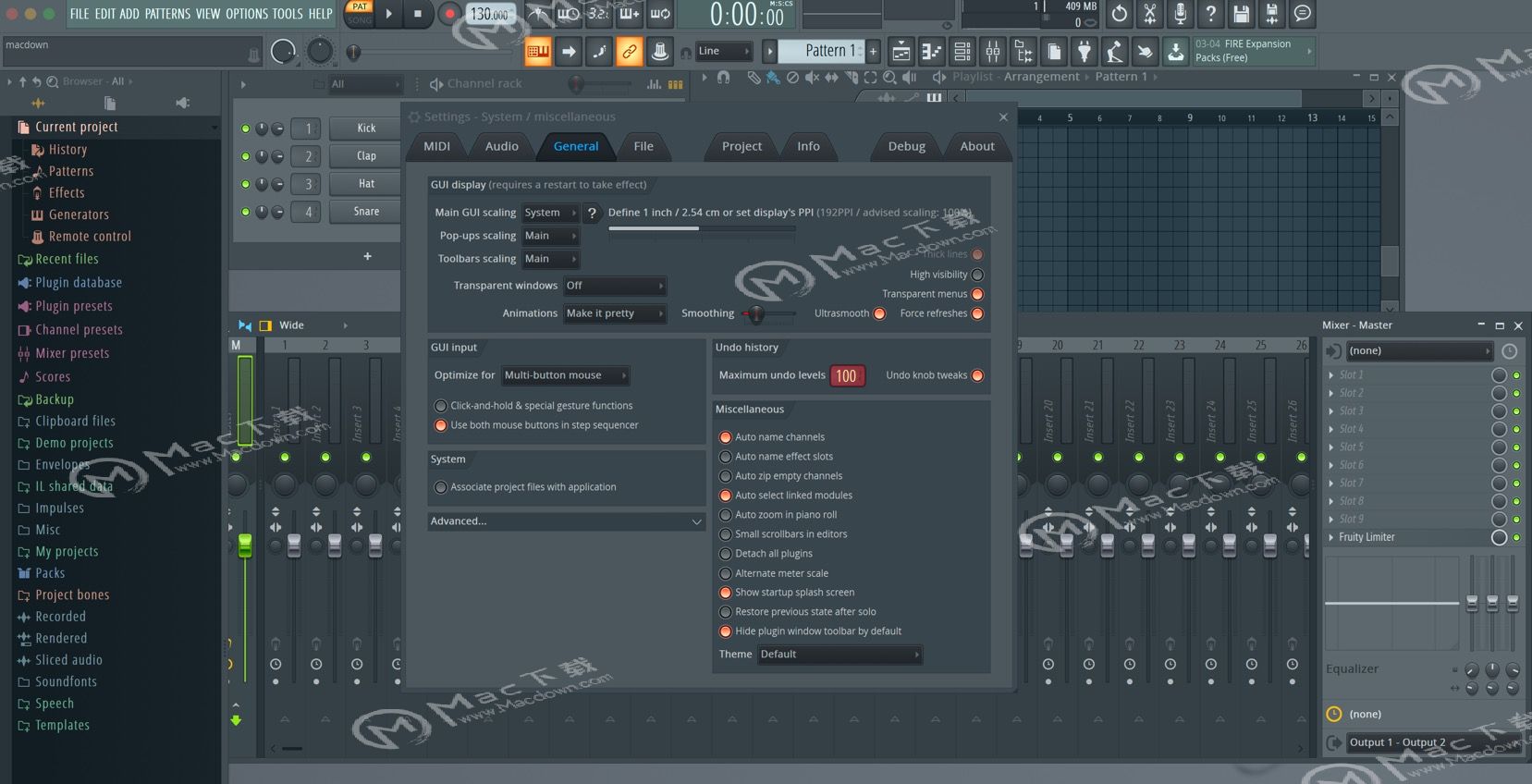Click the main GUI scaling question mark button
Image resolution: width=1532 pixels, height=784 pixels.
[x=592, y=213]
